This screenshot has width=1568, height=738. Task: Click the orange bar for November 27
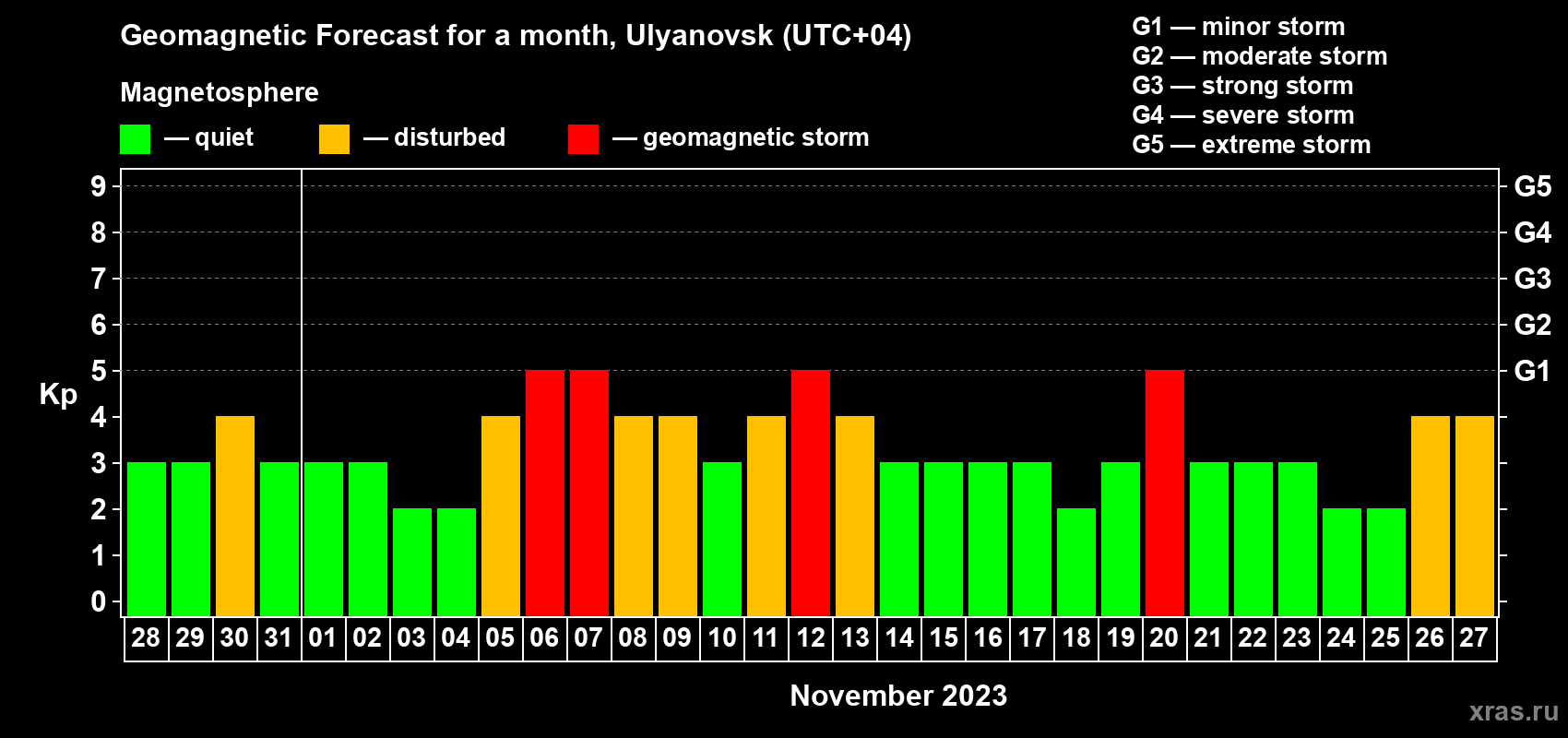[1475, 516]
